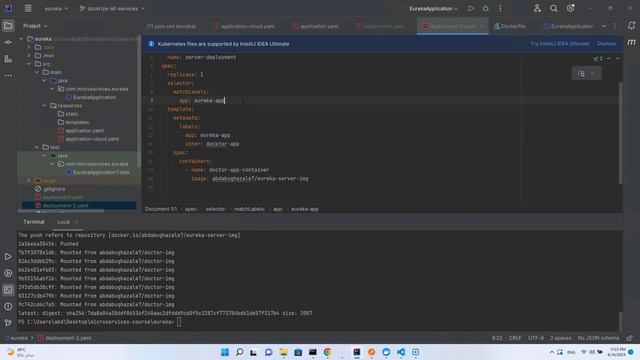Select the Local terminal tab

pos(64,222)
